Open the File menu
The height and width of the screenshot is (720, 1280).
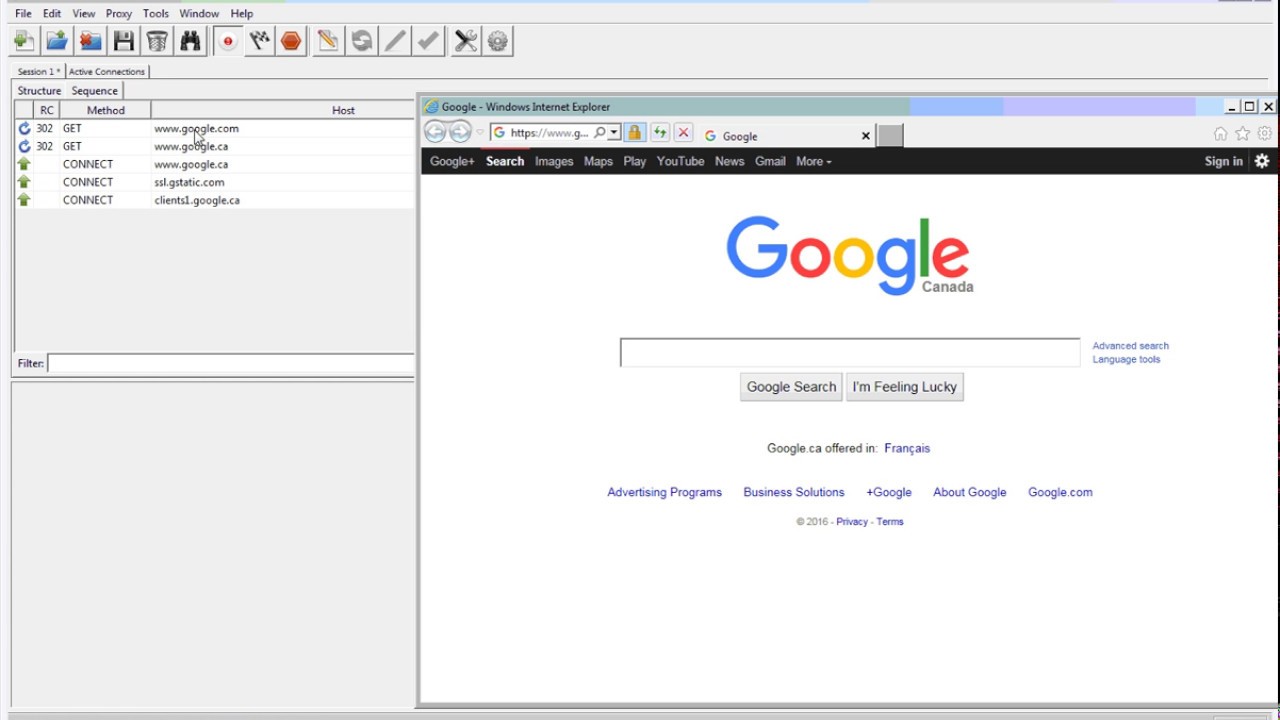click(x=23, y=13)
